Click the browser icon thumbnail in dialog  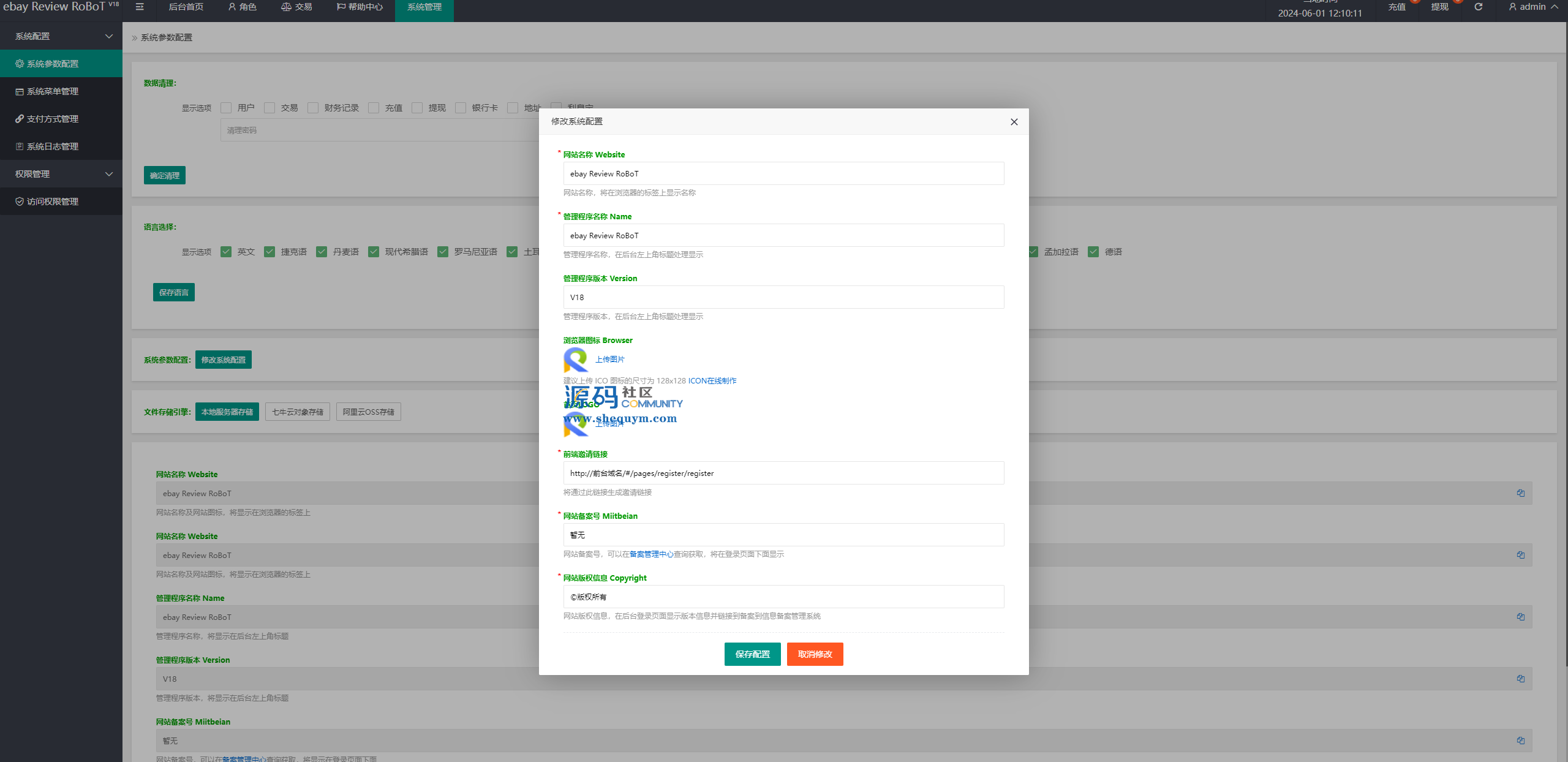[576, 360]
